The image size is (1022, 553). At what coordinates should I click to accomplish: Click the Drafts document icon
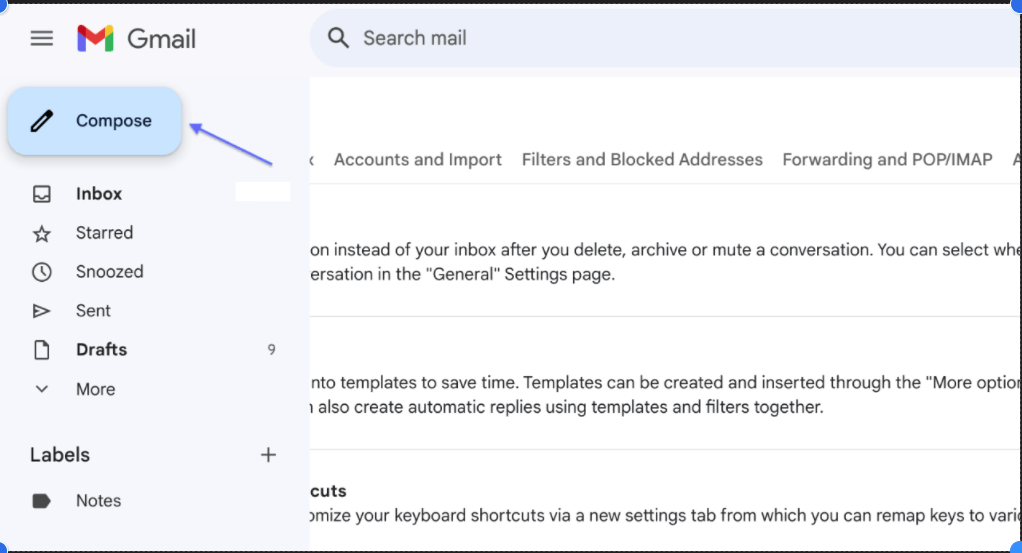(x=42, y=350)
